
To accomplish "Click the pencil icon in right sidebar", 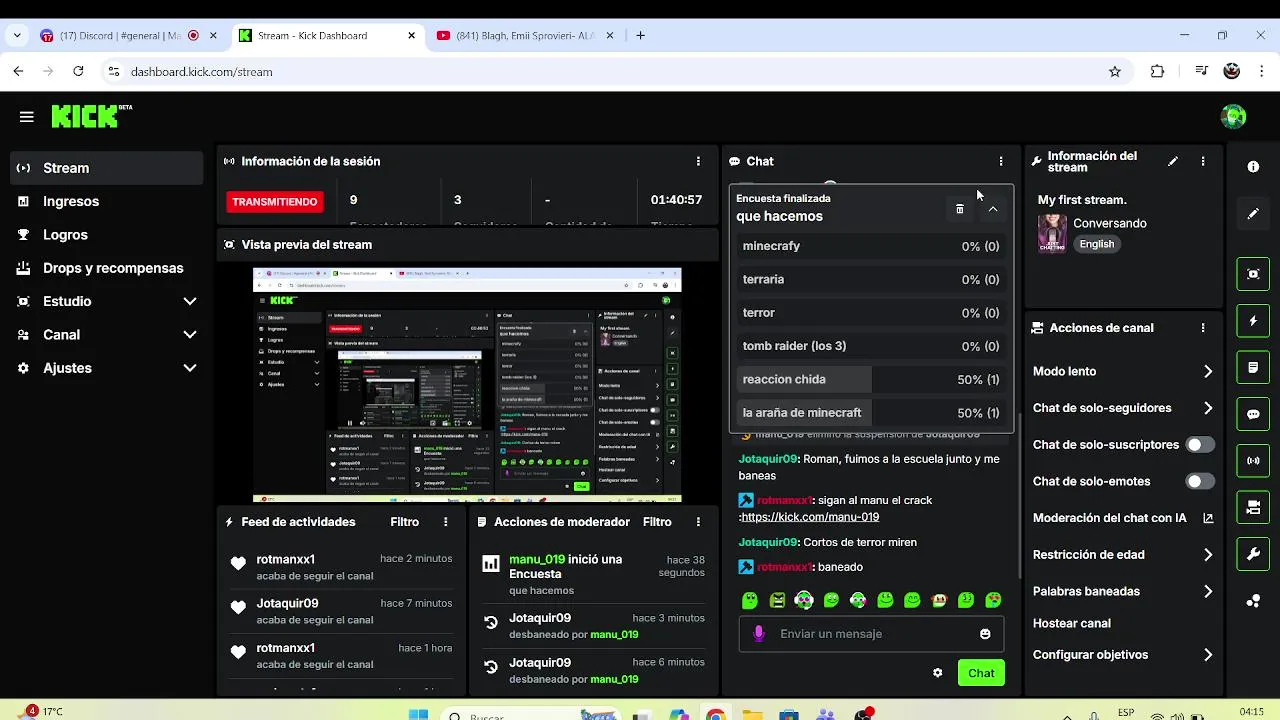I will (x=1253, y=214).
